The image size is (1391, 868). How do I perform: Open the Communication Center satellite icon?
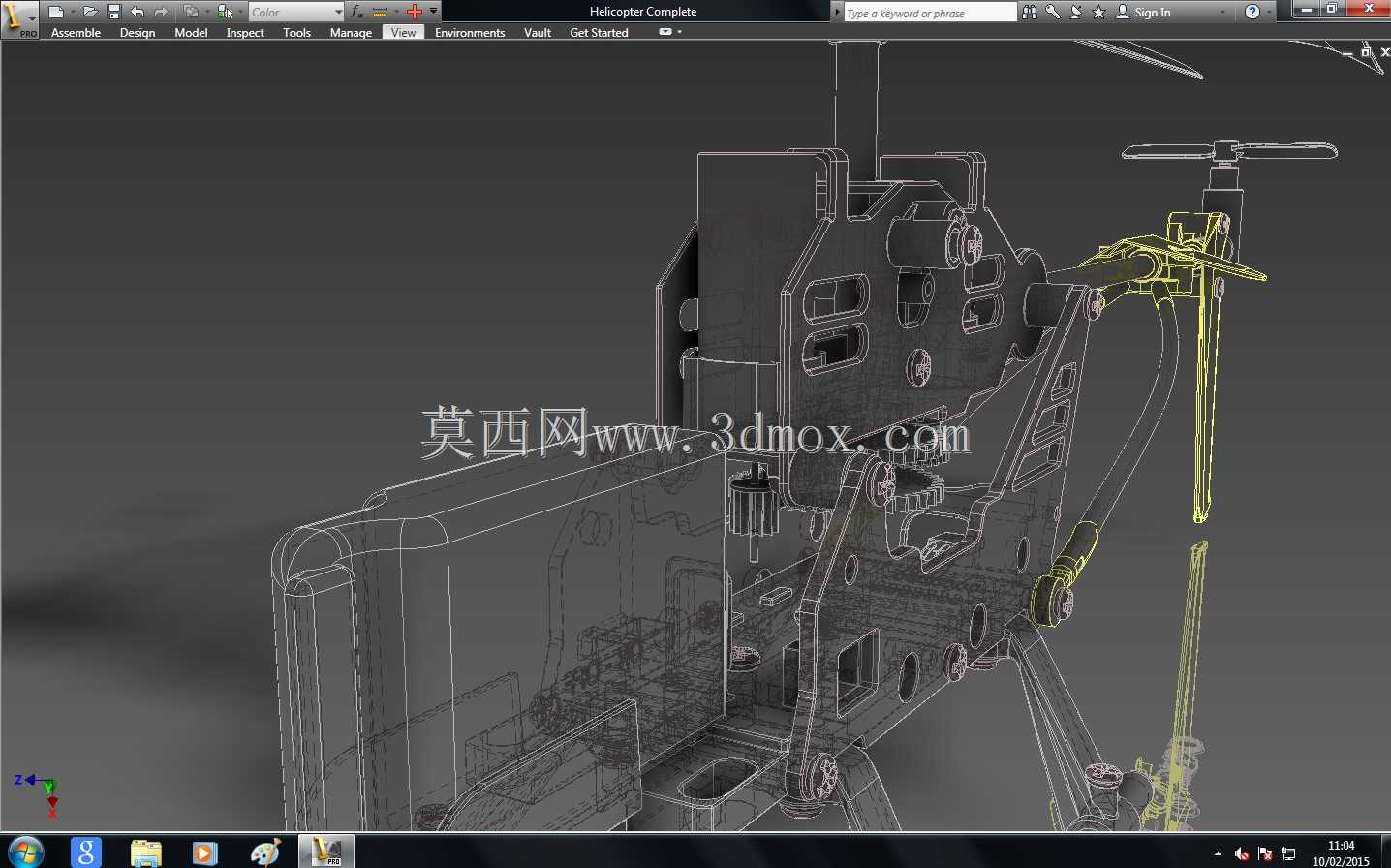pos(1076,12)
